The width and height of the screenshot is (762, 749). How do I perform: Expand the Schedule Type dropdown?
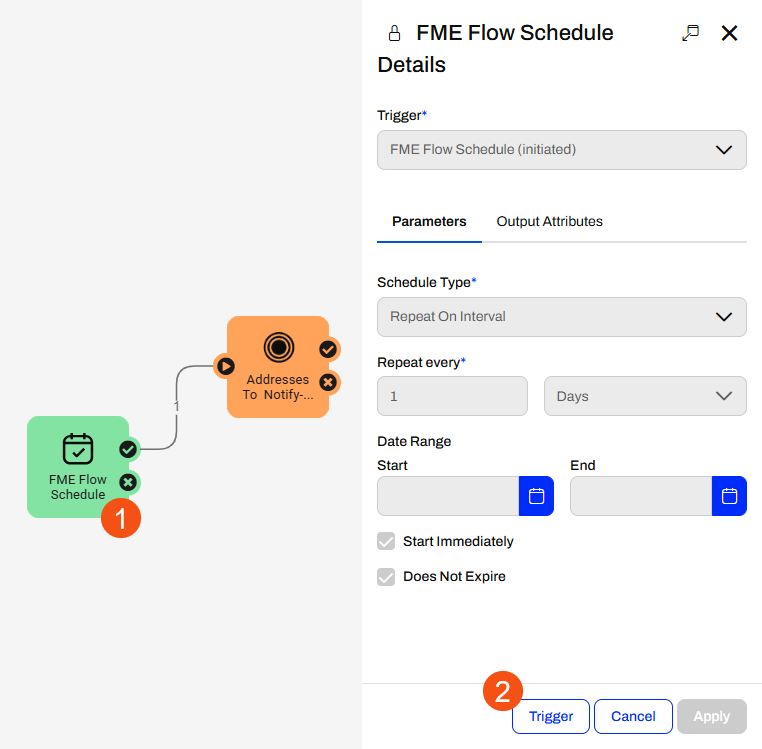[561, 316]
